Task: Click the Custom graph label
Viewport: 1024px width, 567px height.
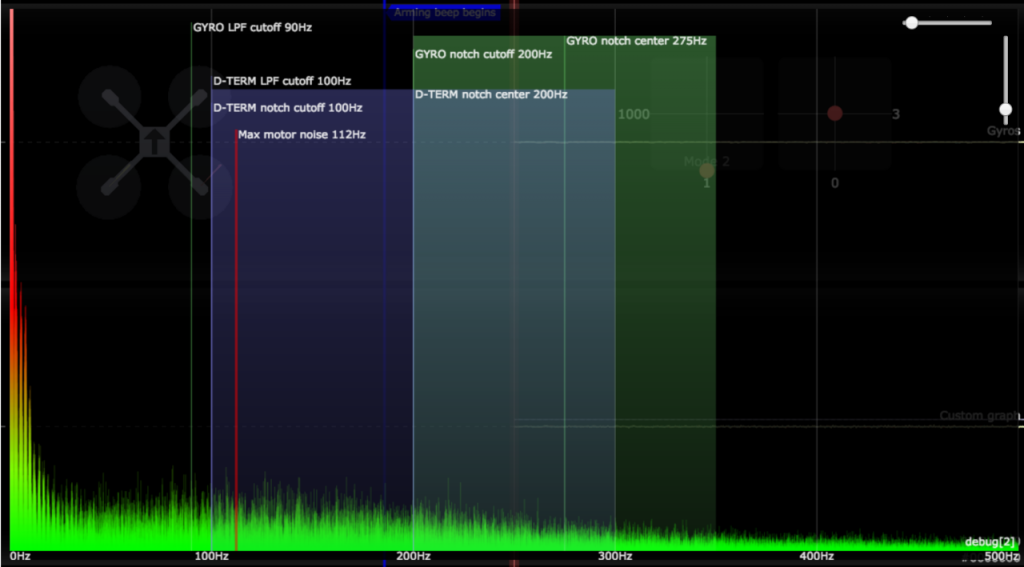Action: coord(977,416)
